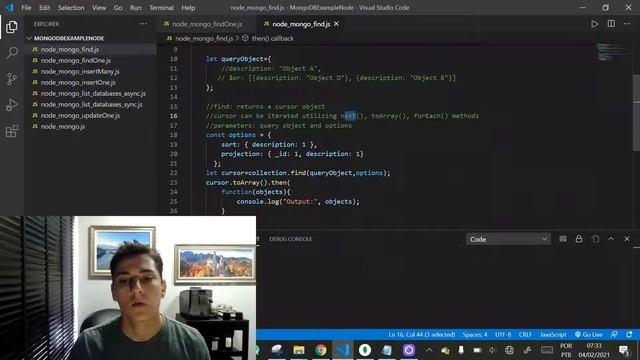Start Go Live server

(x=588, y=335)
